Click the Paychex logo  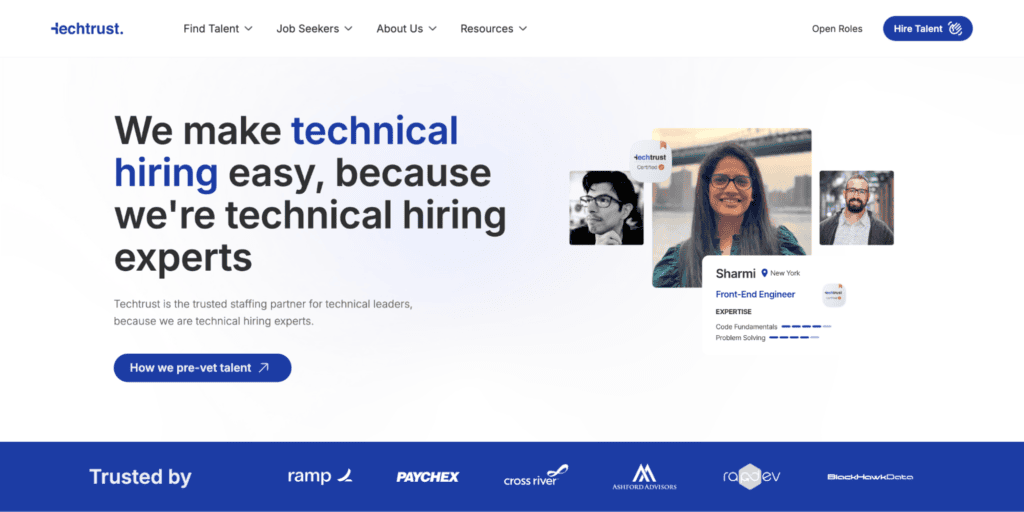tap(428, 477)
